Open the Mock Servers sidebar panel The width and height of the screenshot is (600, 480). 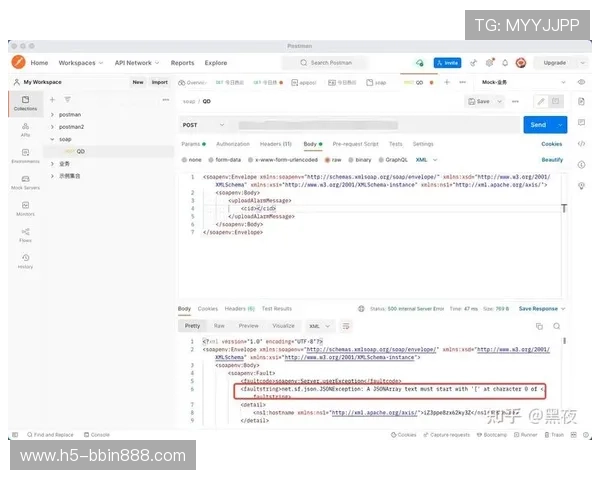click(25, 182)
